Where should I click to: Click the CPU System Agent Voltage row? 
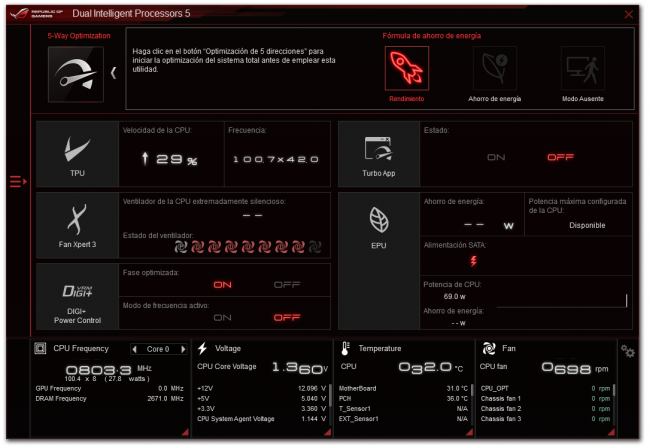pyautogui.click(x=262, y=419)
